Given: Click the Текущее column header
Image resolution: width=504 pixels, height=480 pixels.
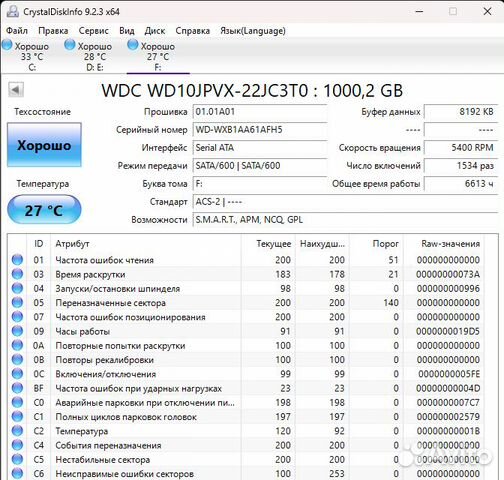Looking at the screenshot, I should [268, 244].
